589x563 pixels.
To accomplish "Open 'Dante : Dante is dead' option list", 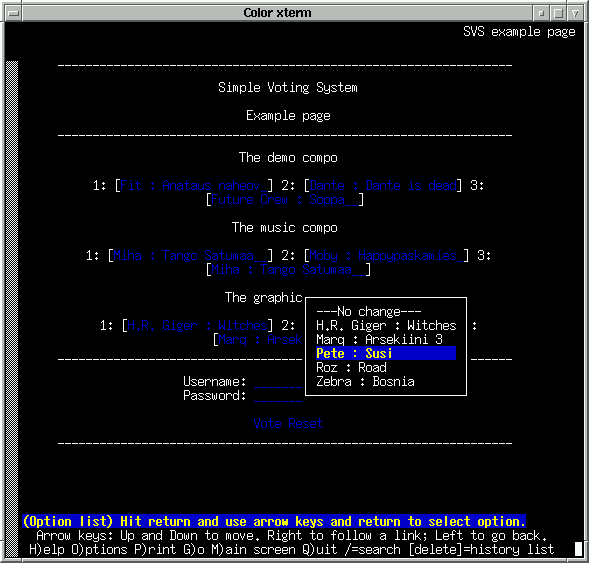I will 383,186.
